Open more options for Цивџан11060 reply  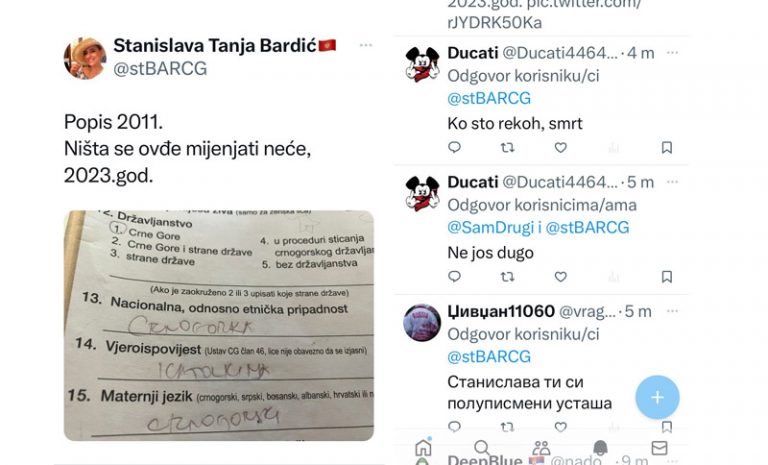pos(672,311)
